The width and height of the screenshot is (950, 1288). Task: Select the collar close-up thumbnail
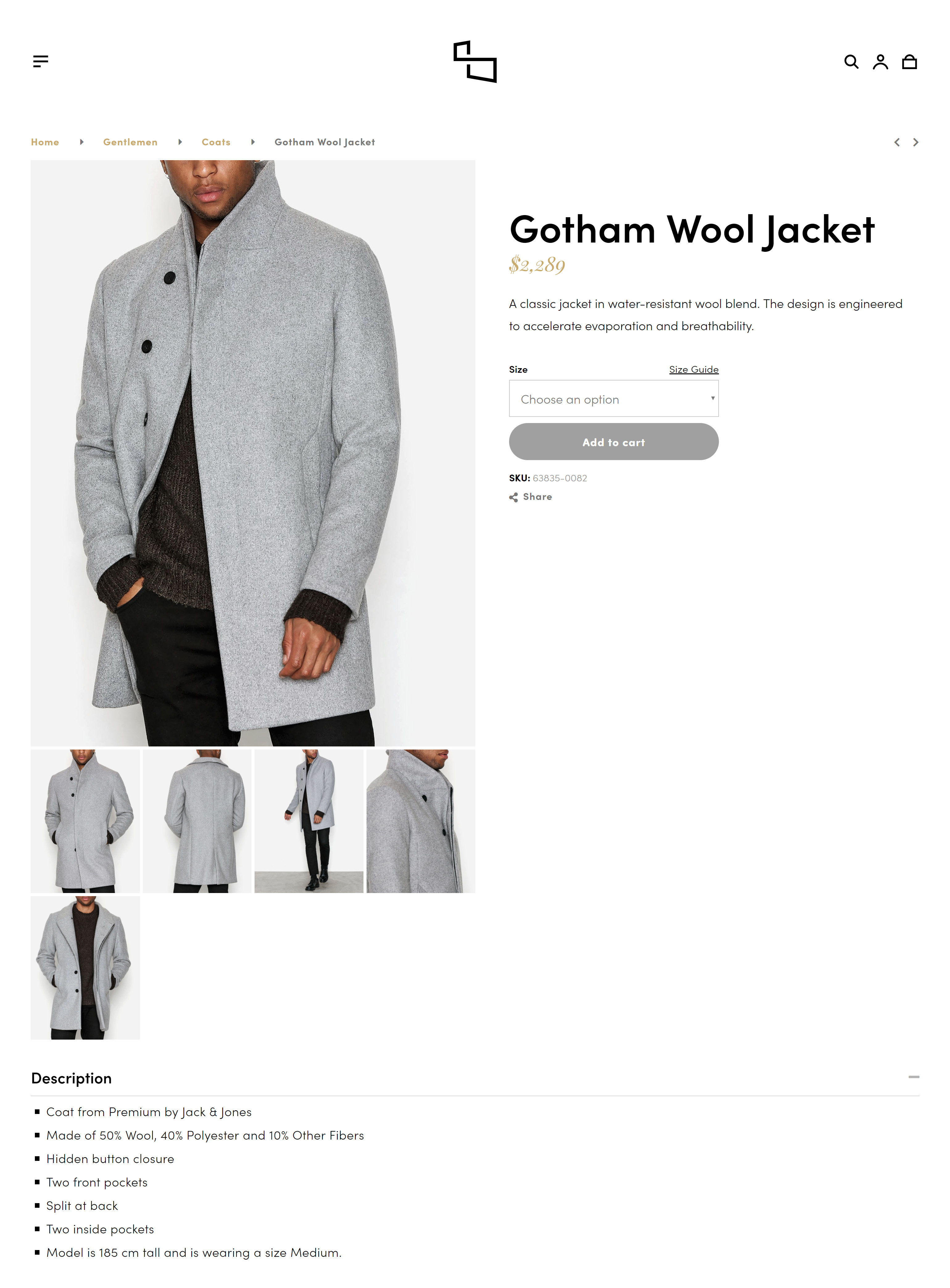point(420,821)
